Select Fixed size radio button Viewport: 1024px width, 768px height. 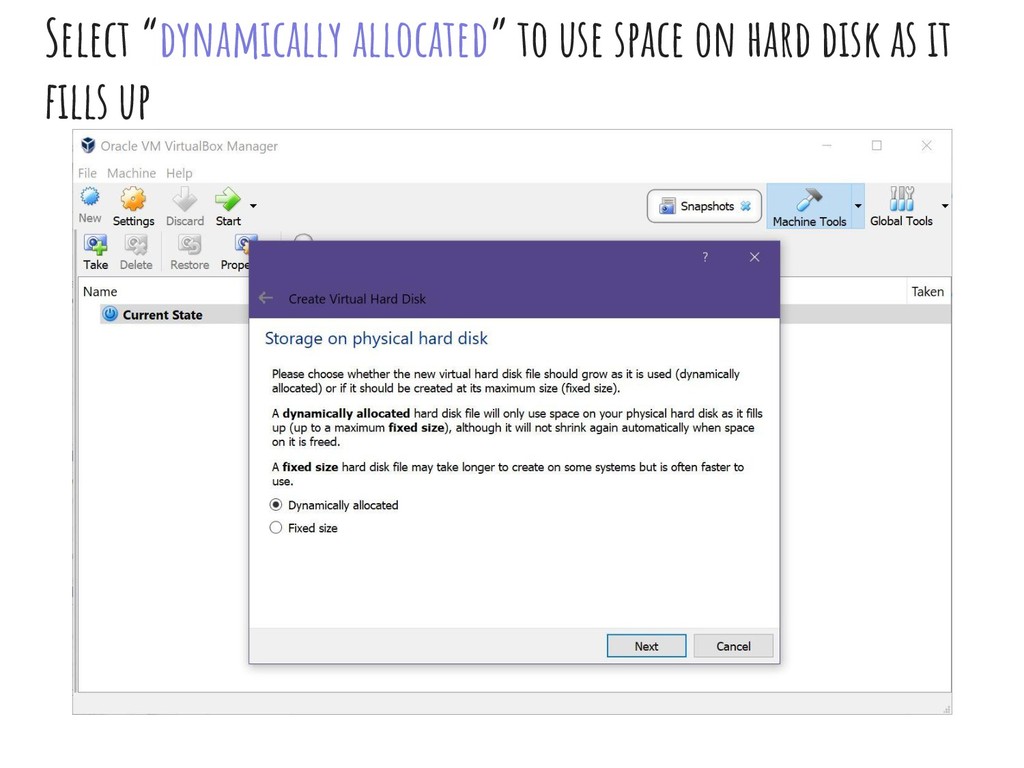click(276, 528)
